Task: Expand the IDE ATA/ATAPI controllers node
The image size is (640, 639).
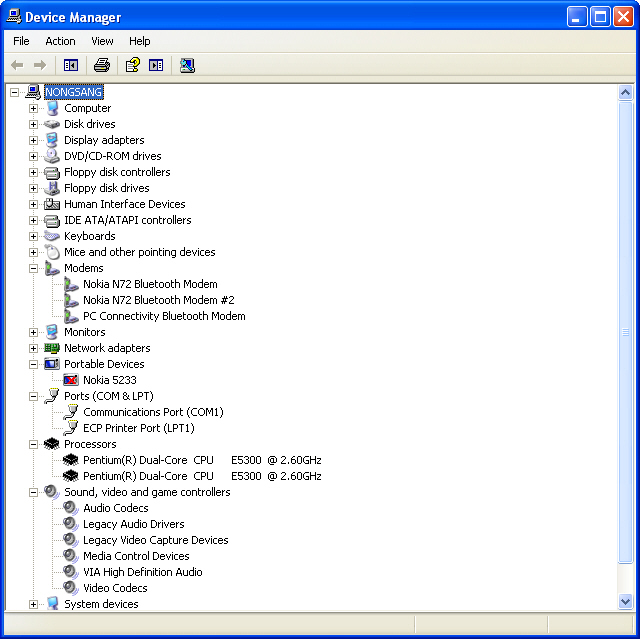Action: coord(33,220)
